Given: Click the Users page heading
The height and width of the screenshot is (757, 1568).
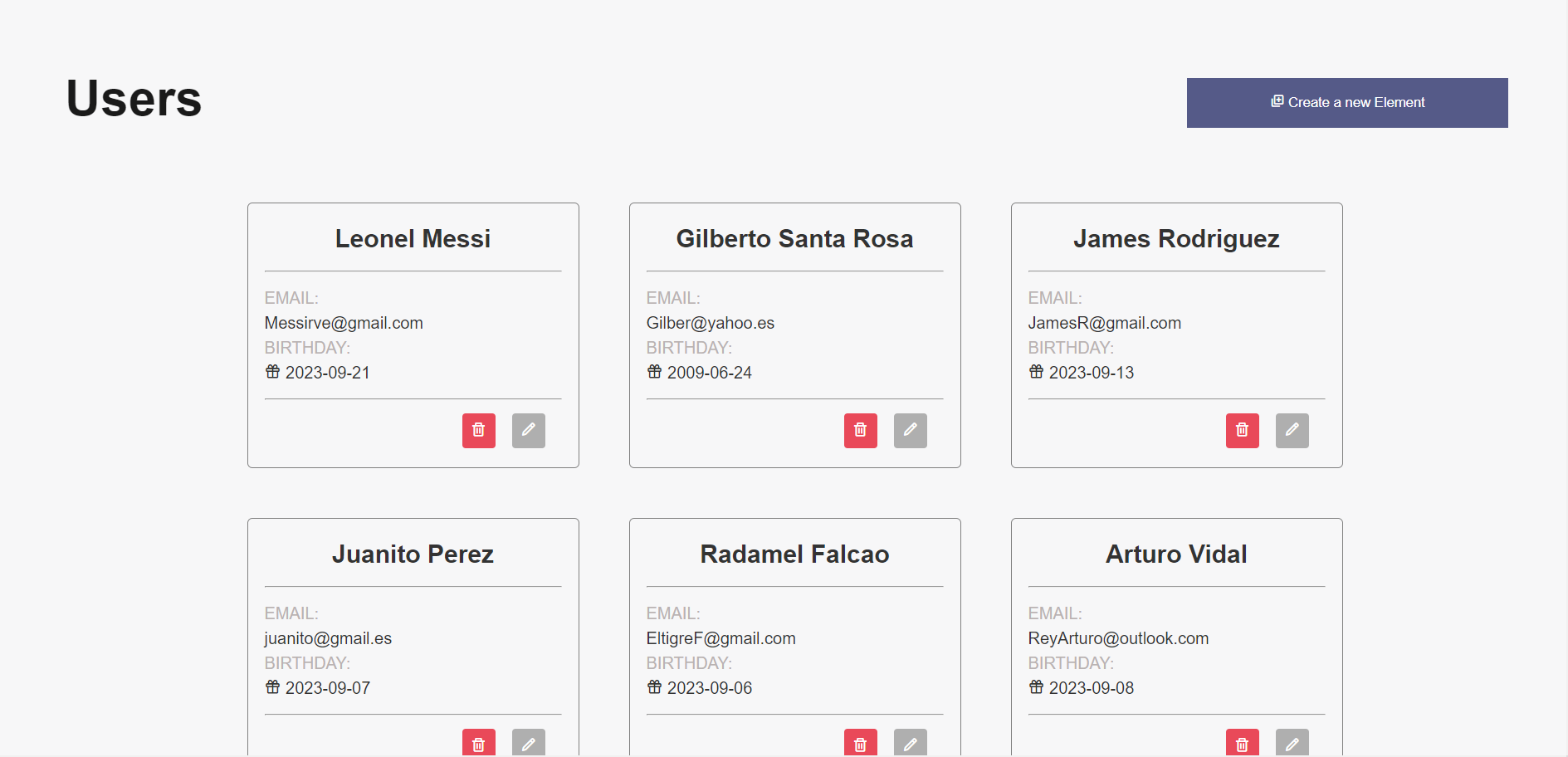Looking at the screenshot, I should 134,99.
